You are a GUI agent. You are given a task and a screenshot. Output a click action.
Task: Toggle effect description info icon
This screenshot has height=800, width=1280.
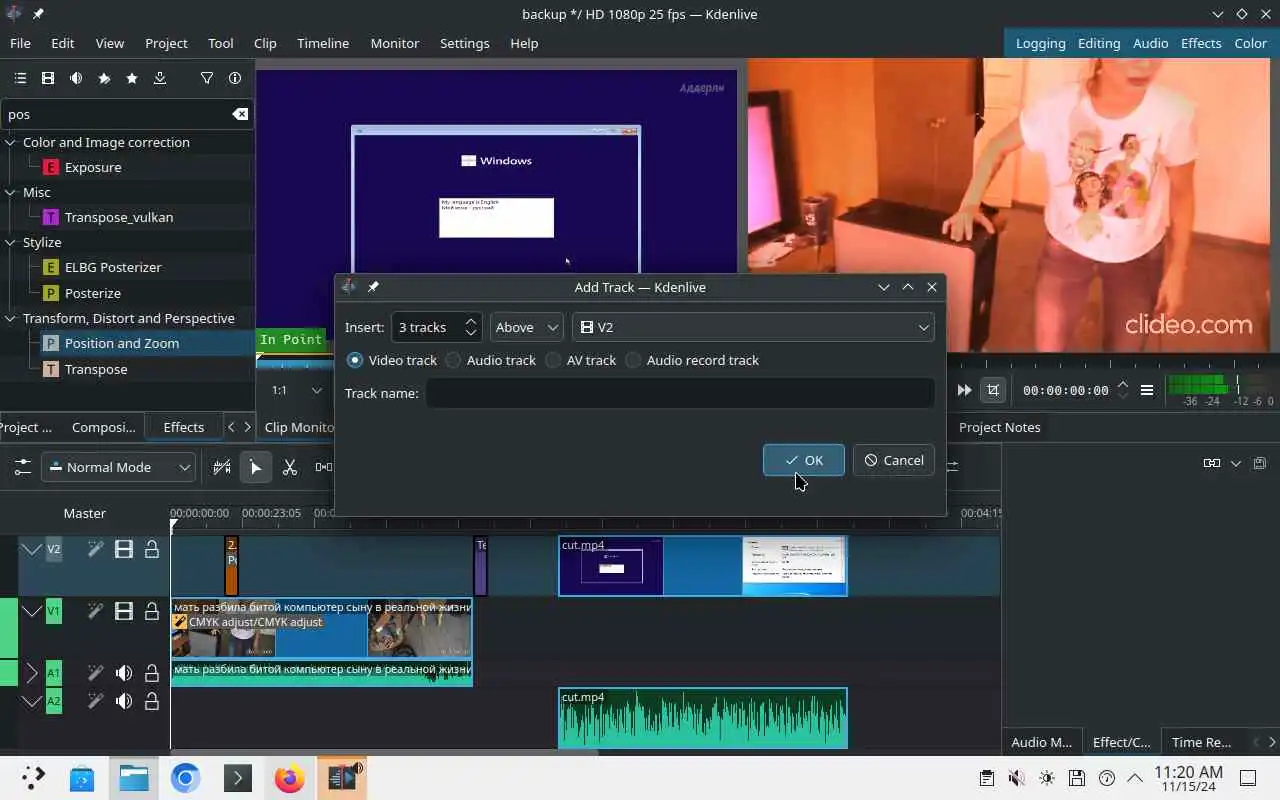pos(235,78)
